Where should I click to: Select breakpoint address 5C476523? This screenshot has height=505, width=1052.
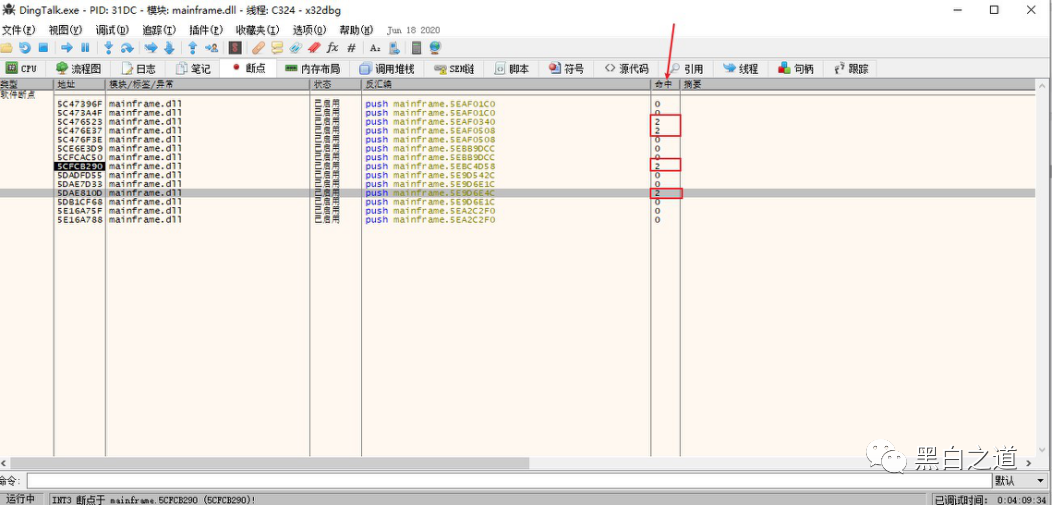pyautogui.click(x=80, y=122)
